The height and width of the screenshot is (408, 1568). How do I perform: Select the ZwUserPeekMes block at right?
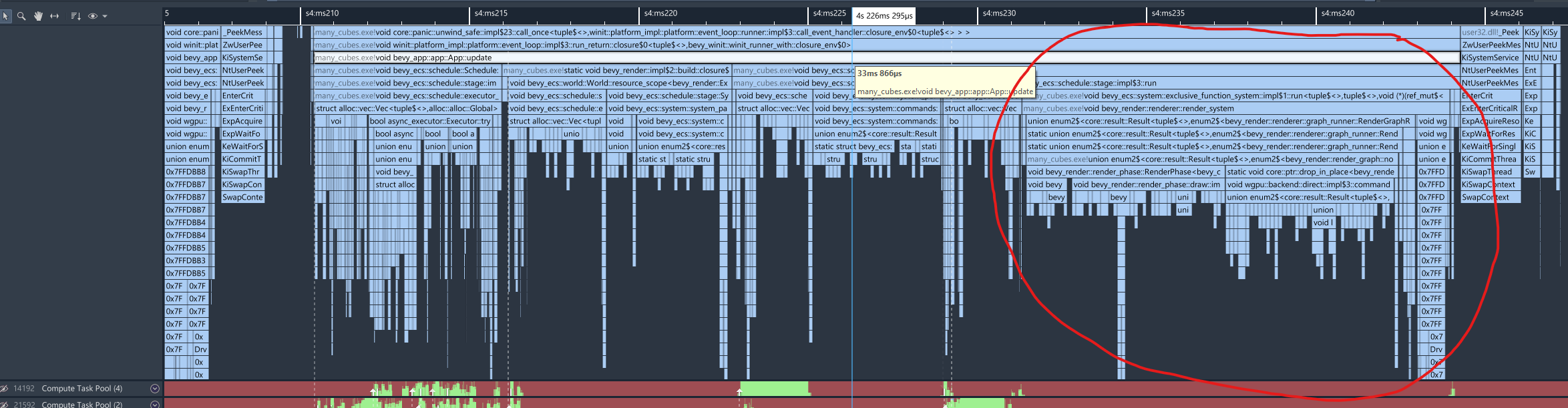click(1491, 45)
